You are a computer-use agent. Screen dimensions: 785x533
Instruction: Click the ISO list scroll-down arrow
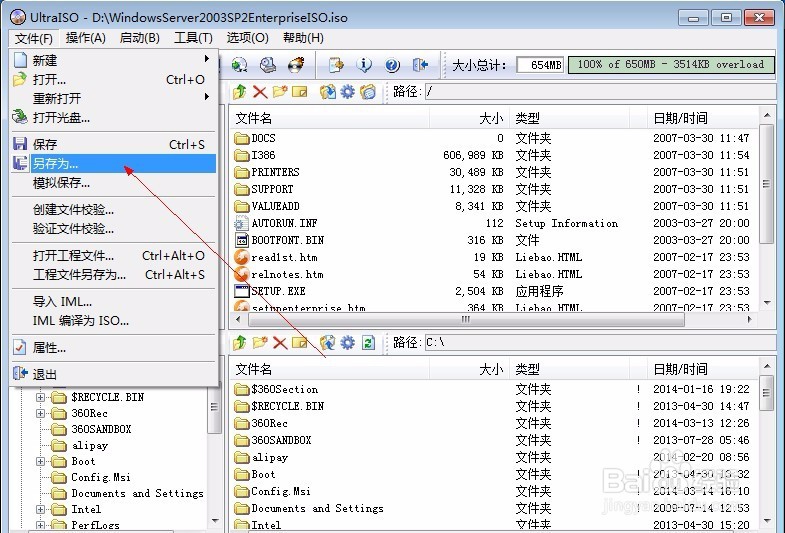(x=767, y=303)
